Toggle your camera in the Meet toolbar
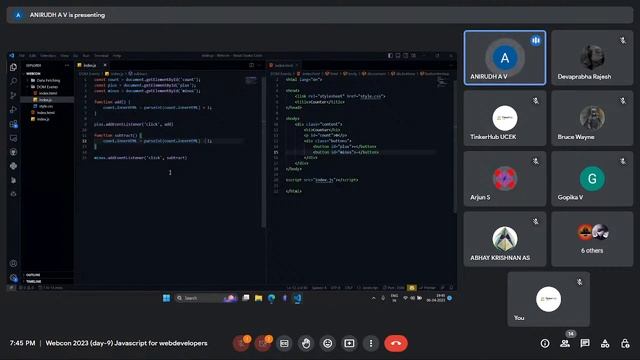This screenshot has height=360, width=640. pyautogui.click(x=263, y=343)
